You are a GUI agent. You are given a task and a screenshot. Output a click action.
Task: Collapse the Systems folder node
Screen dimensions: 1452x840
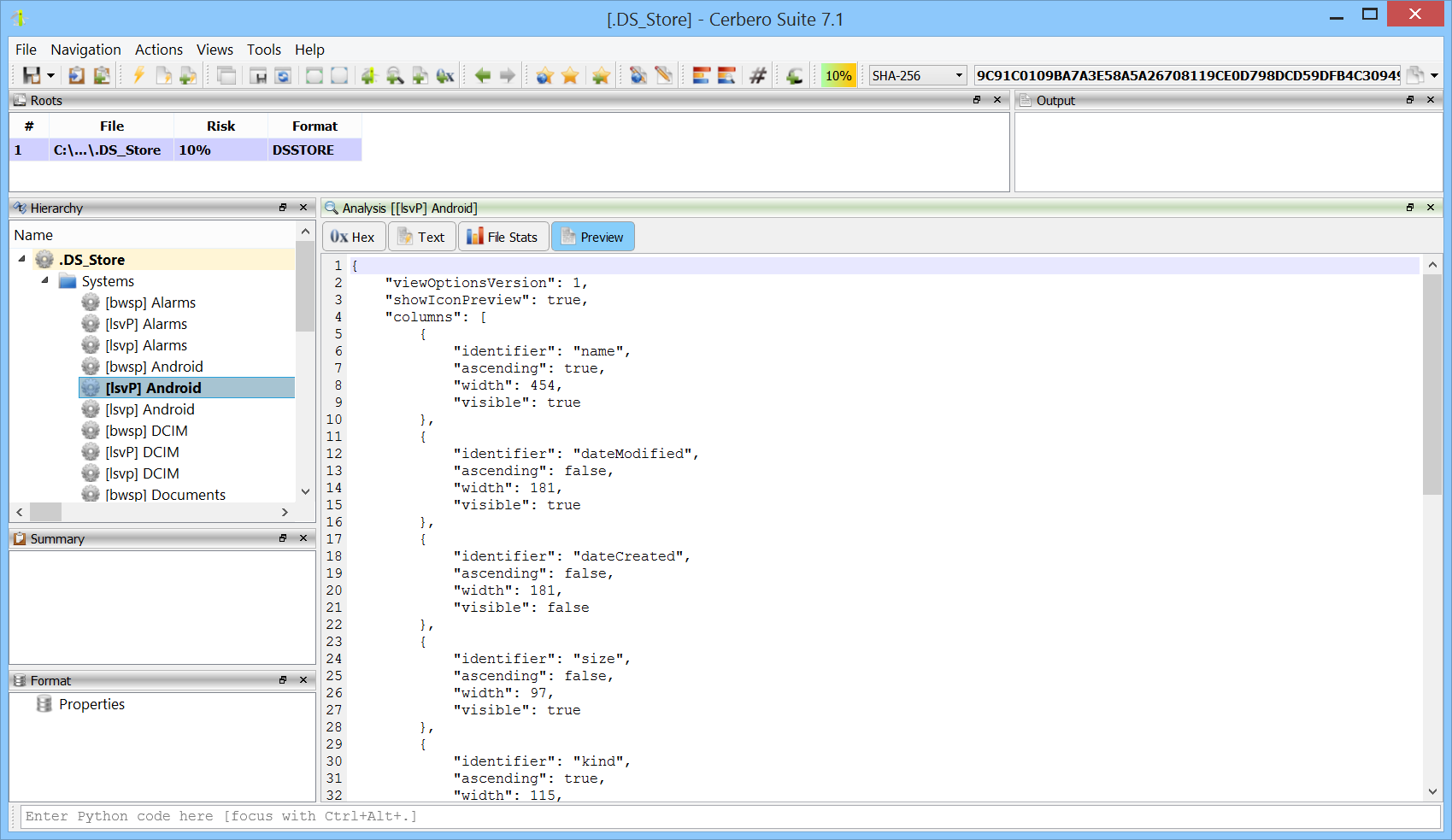pos(44,280)
